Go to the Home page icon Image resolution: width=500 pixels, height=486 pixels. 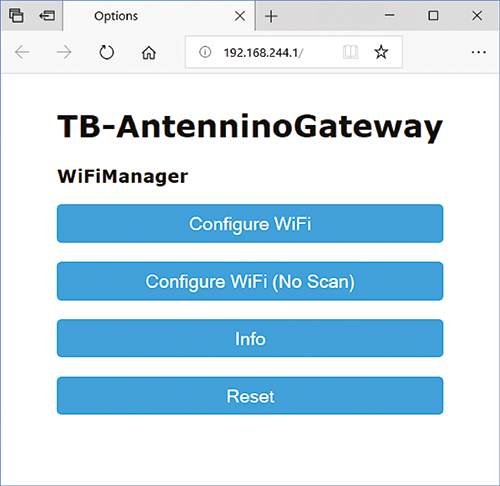[x=149, y=52]
